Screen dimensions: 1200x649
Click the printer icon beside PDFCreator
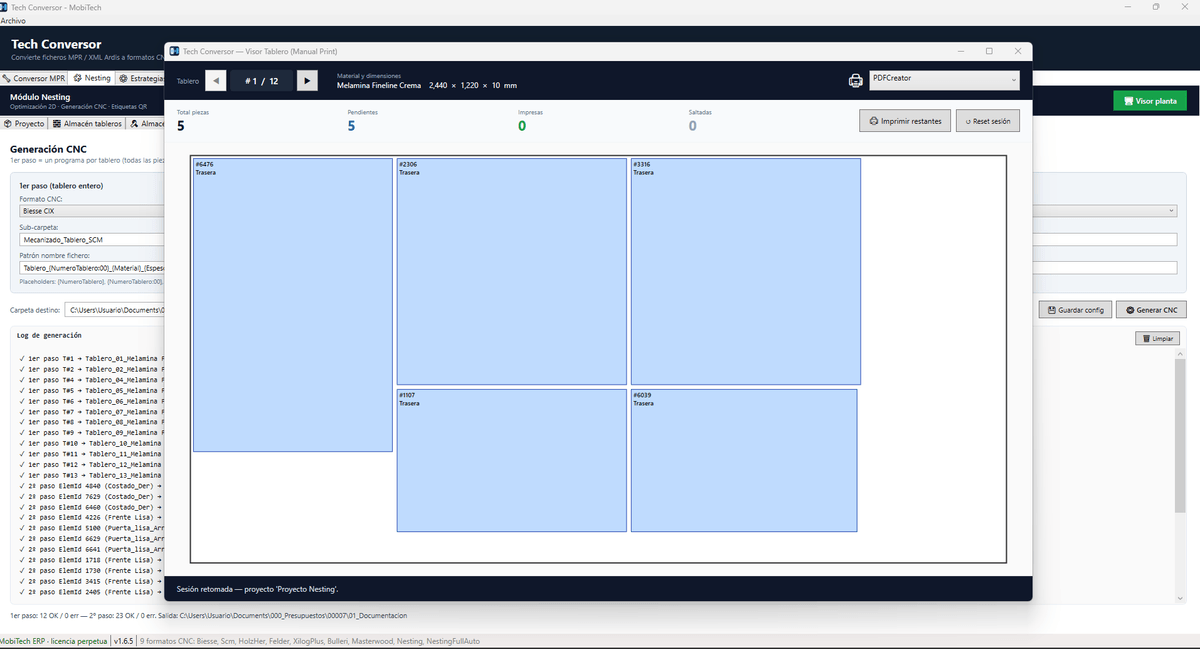click(x=856, y=81)
